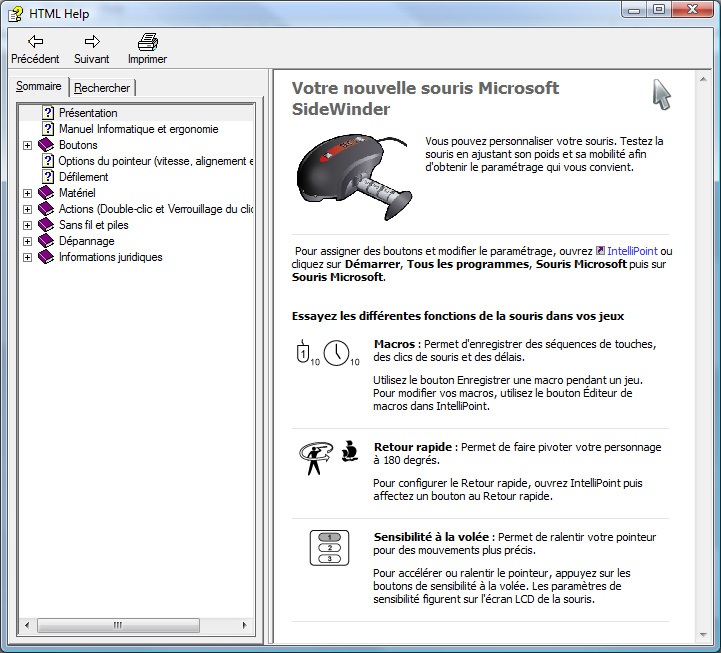Open the Présentation topic

(88, 113)
